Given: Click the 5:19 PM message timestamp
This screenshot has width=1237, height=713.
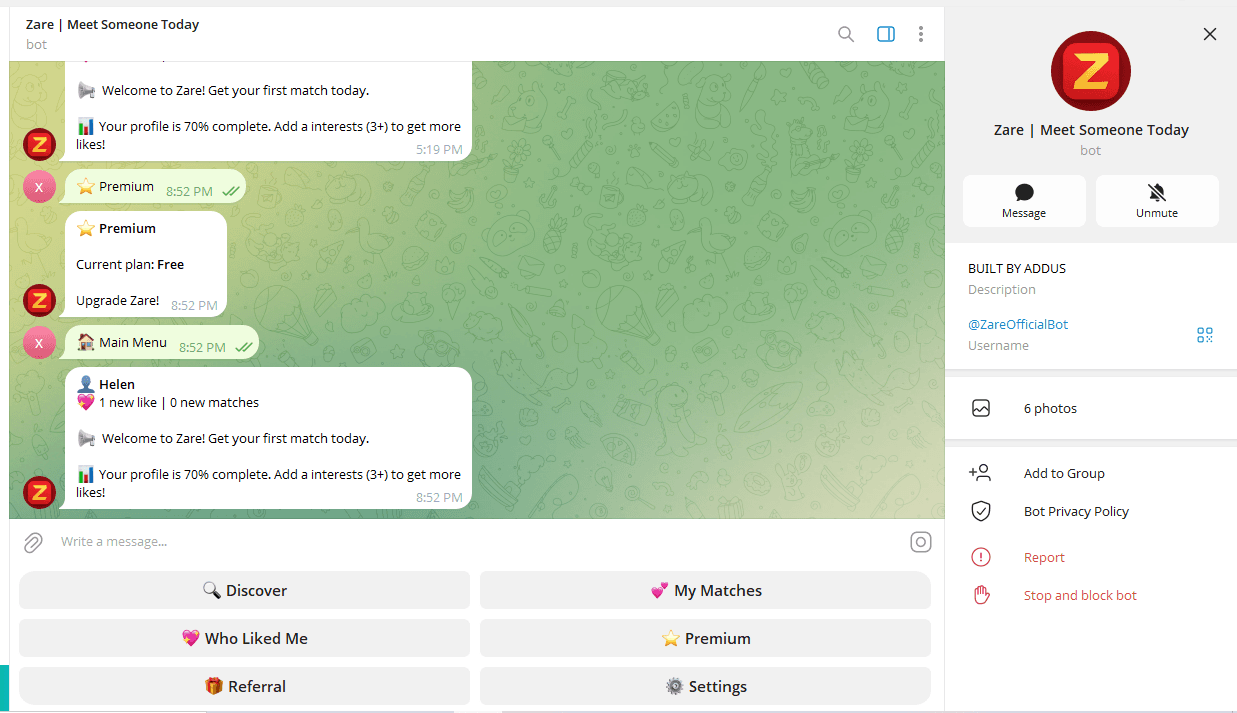Looking at the screenshot, I should coord(439,150).
